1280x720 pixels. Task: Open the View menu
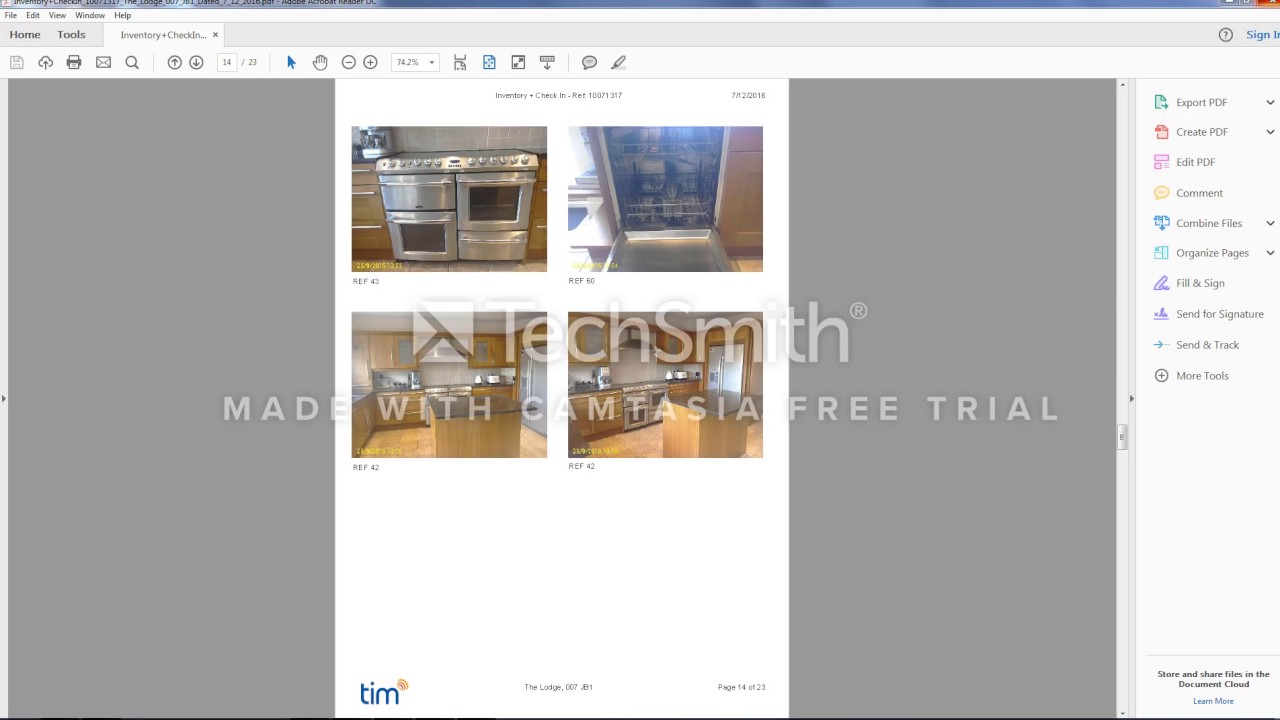pos(57,15)
